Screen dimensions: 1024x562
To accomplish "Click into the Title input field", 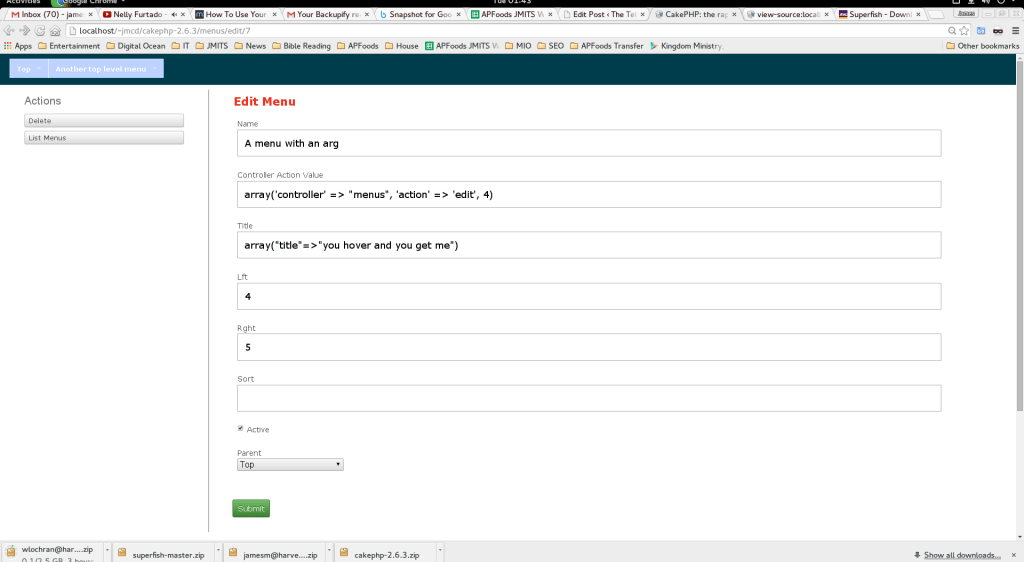I will [589, 245].
